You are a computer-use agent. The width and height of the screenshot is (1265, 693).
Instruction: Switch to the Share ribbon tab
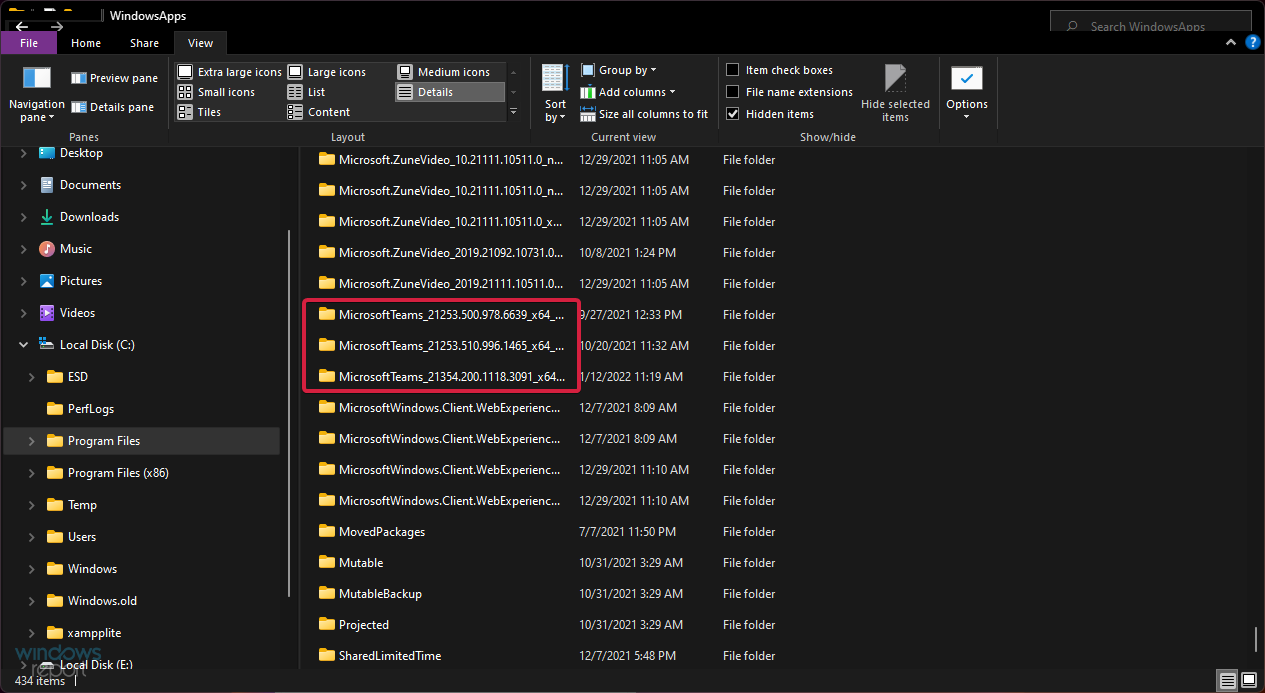[144, 43]
